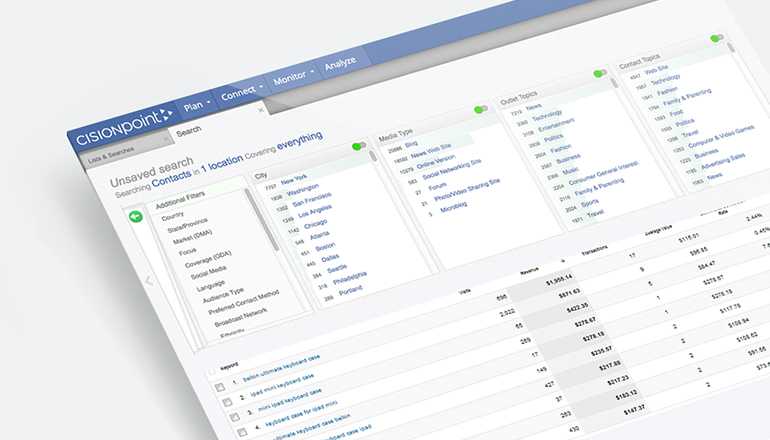Select the Social Media additional filter
This screenshot has height=440, width=770.
point(209,273)
